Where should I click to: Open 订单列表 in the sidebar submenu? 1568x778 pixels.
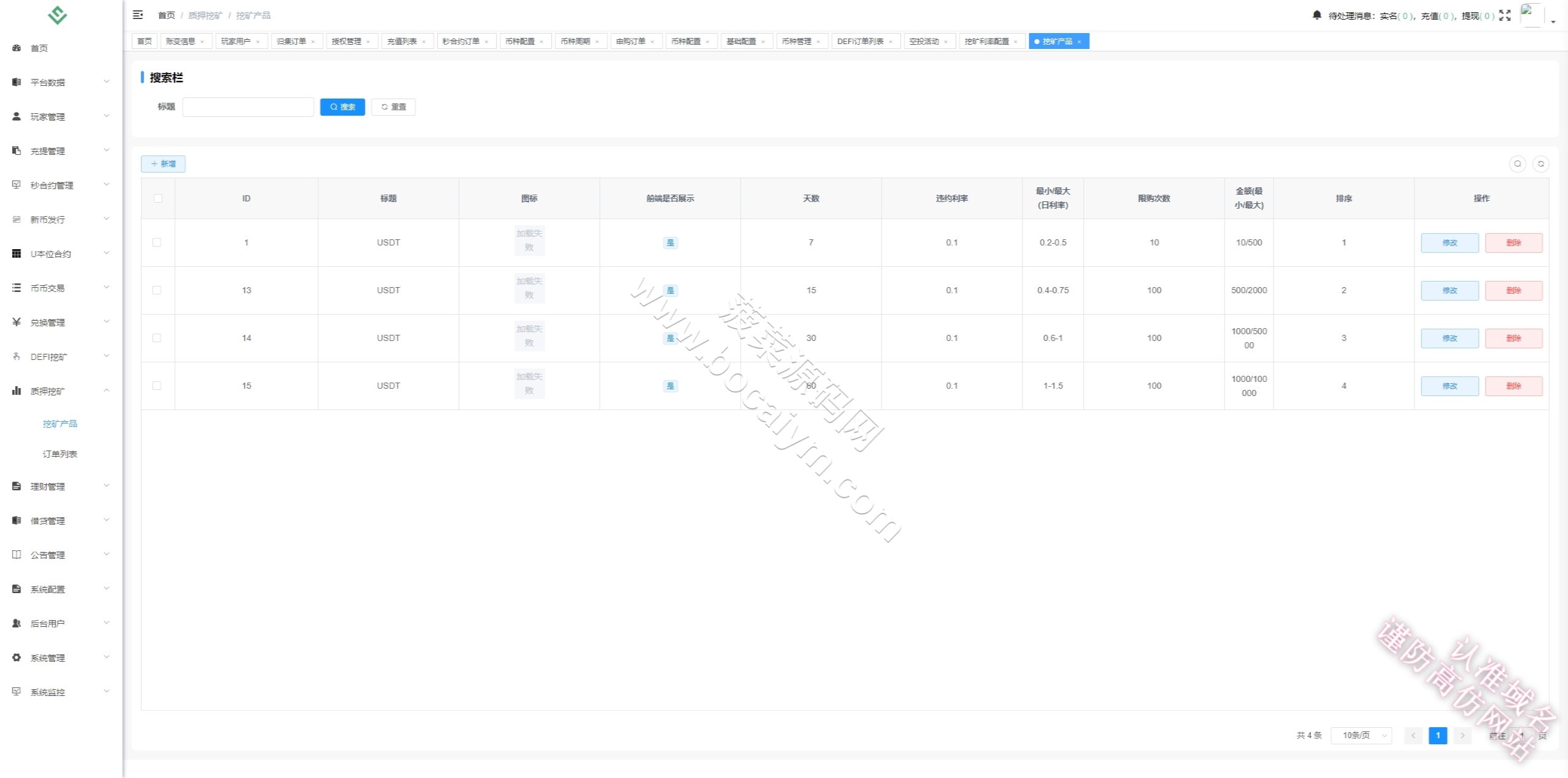pos(60,454)
